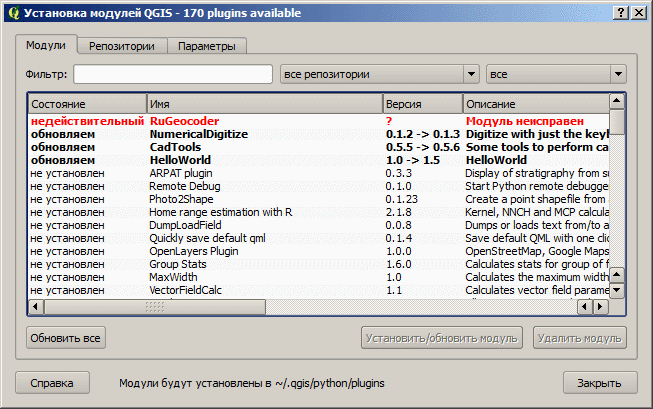The image size is (653, 409).
Task: Open the Параметры tab
Action: pyautogui.click(x=207, y=46)
